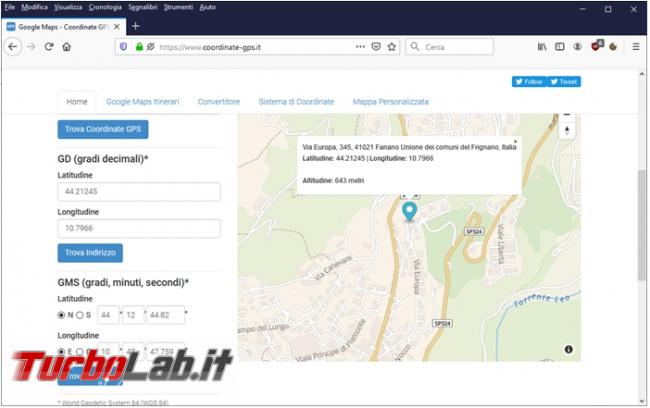Viewport: 650px width, 408px height.
Task: Click the Altitudine: 643 metri text
Action: point(333,180)
